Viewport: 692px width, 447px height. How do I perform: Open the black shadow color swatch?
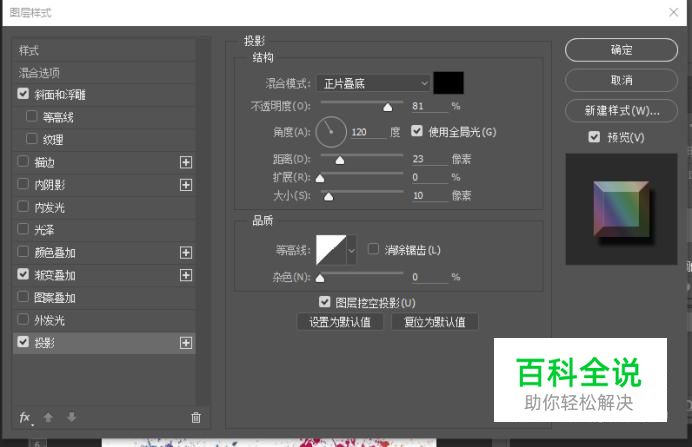448,83
